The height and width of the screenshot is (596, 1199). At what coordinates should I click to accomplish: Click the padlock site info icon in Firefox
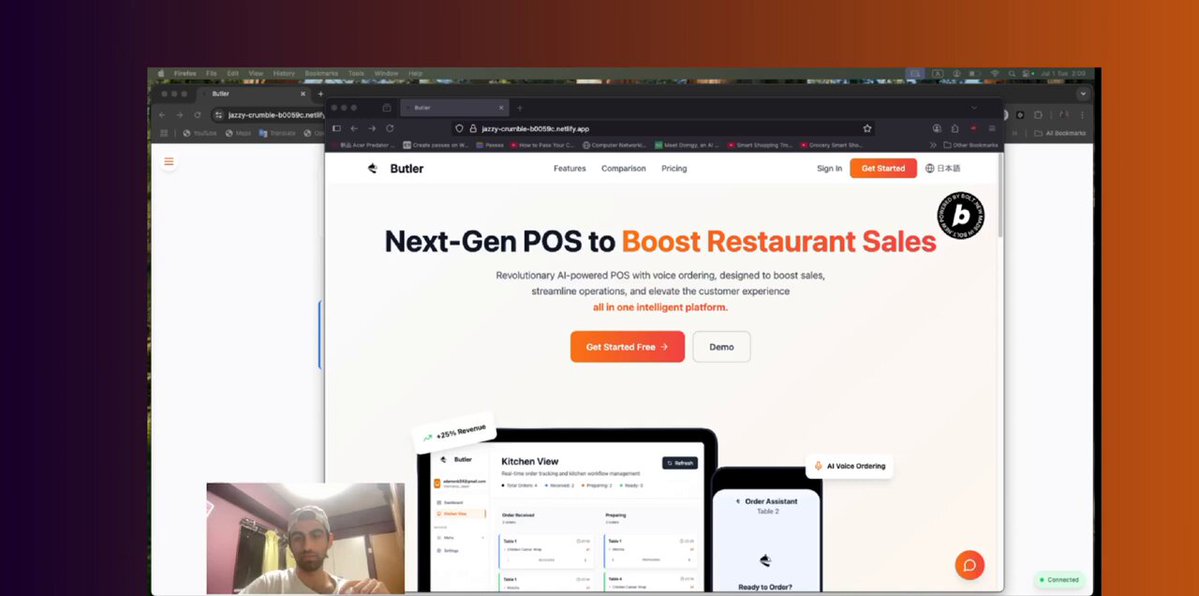[473, 129]
